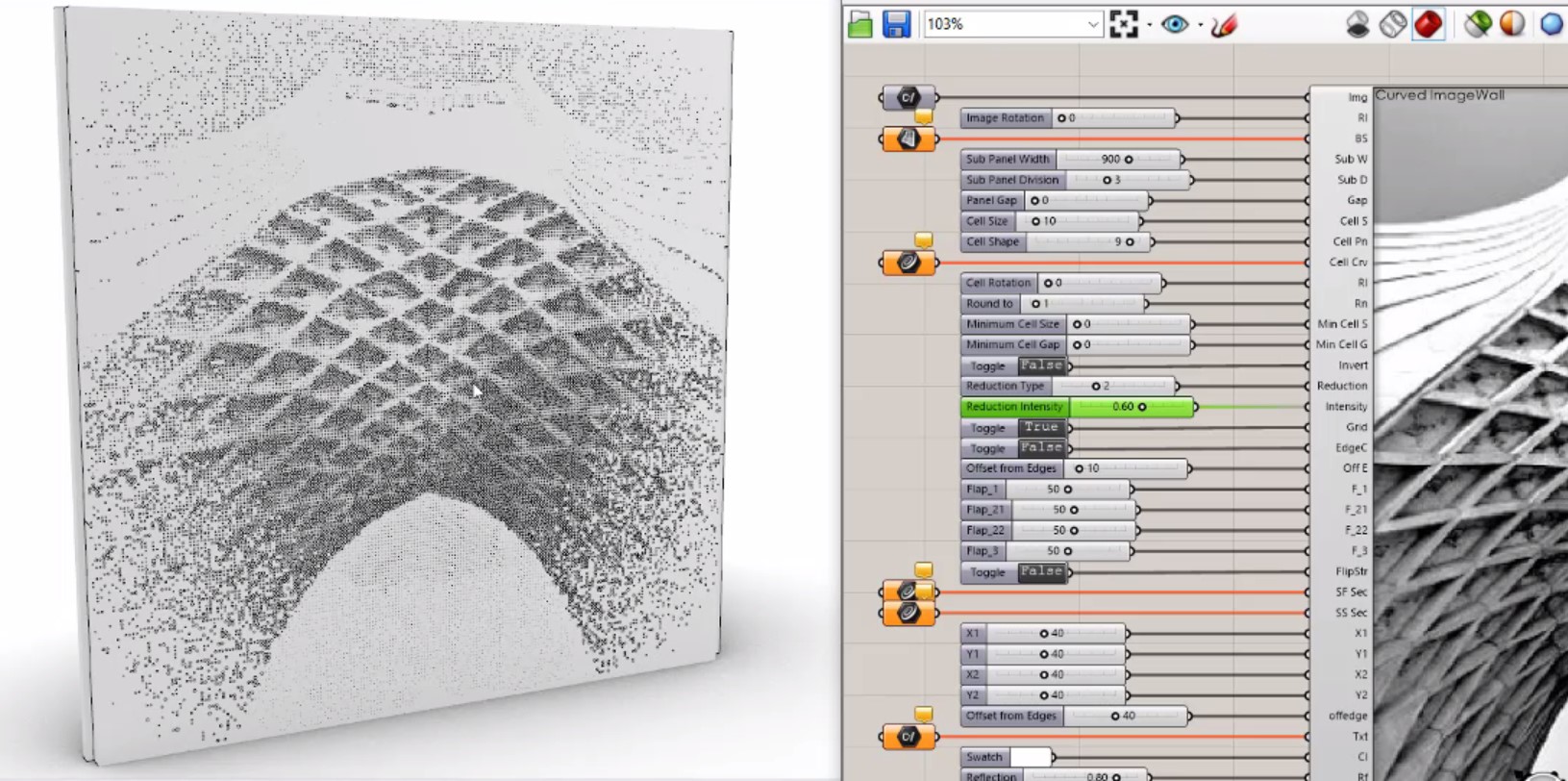Open a Grasshopper file with green folder icon
Viewport: 1568px width, 781px height.
860,24
